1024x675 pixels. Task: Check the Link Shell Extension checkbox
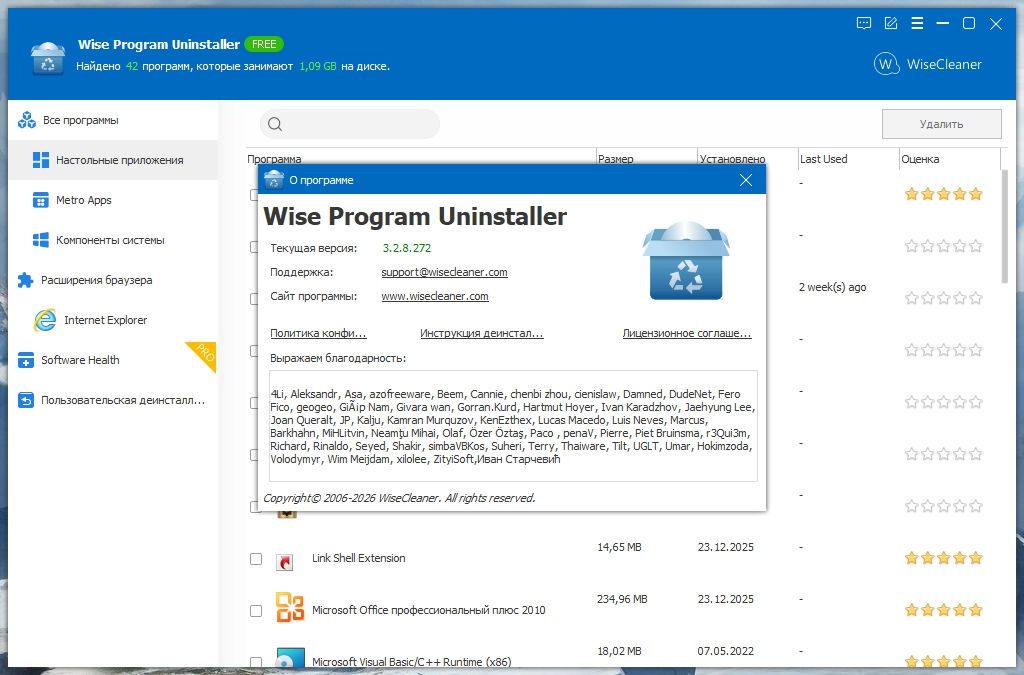point(256,559)
